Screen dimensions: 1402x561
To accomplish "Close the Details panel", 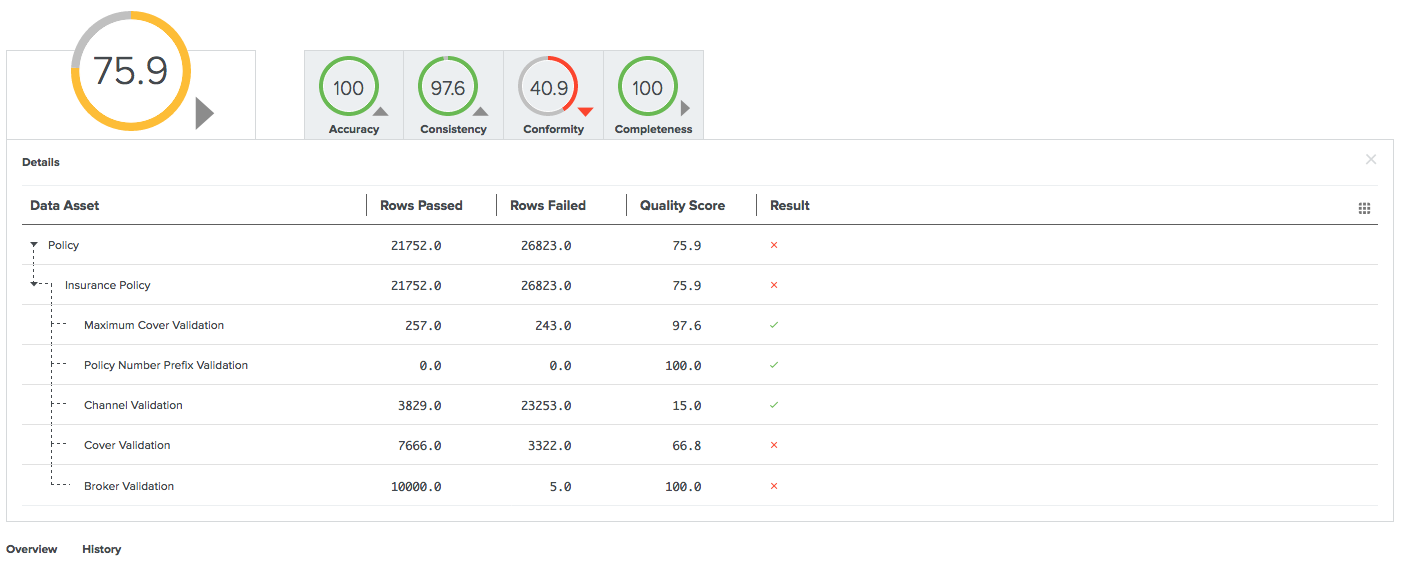I will click(x=1371, y=159).
